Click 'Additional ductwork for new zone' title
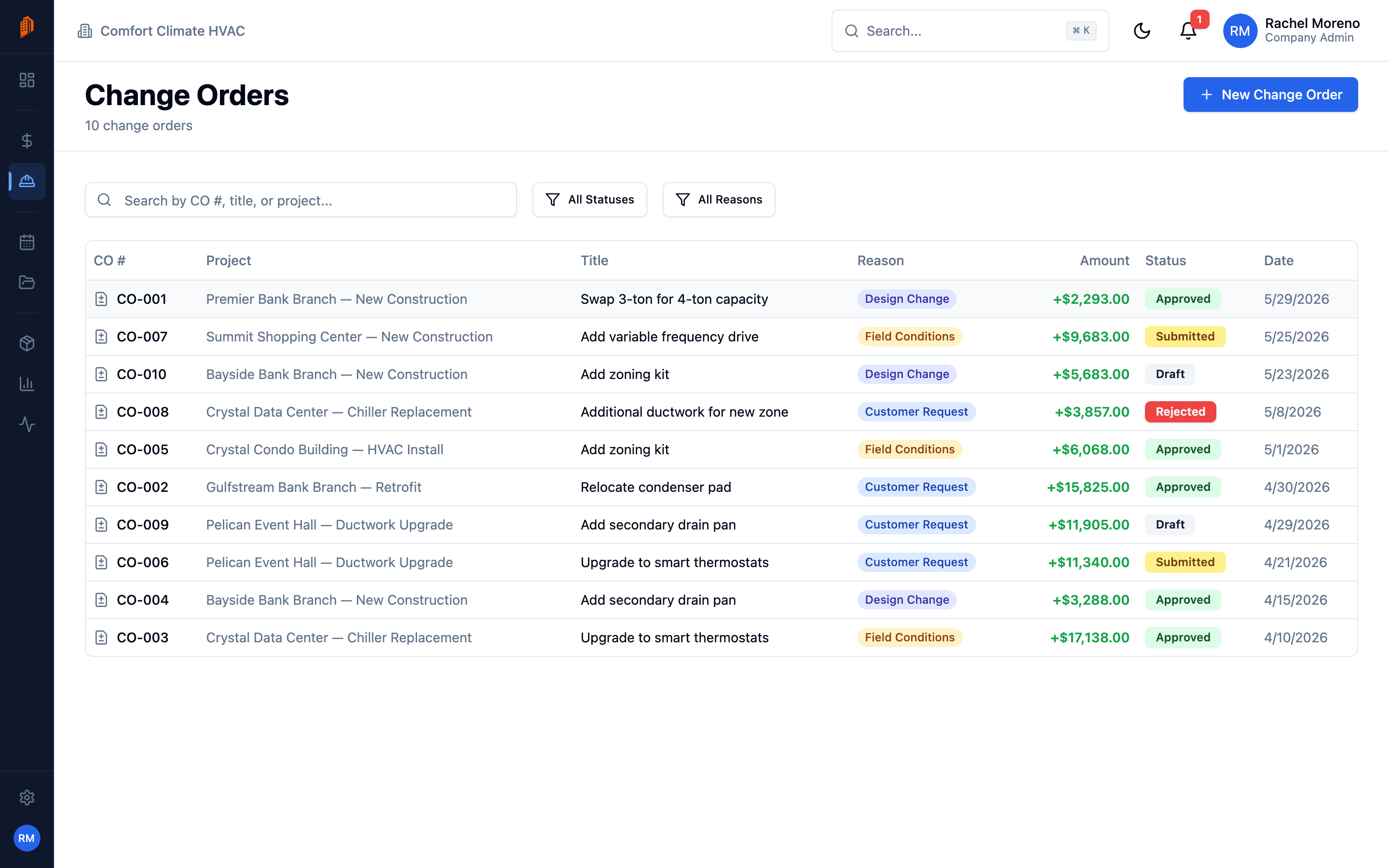1389x868 pixels. (684, 412)
